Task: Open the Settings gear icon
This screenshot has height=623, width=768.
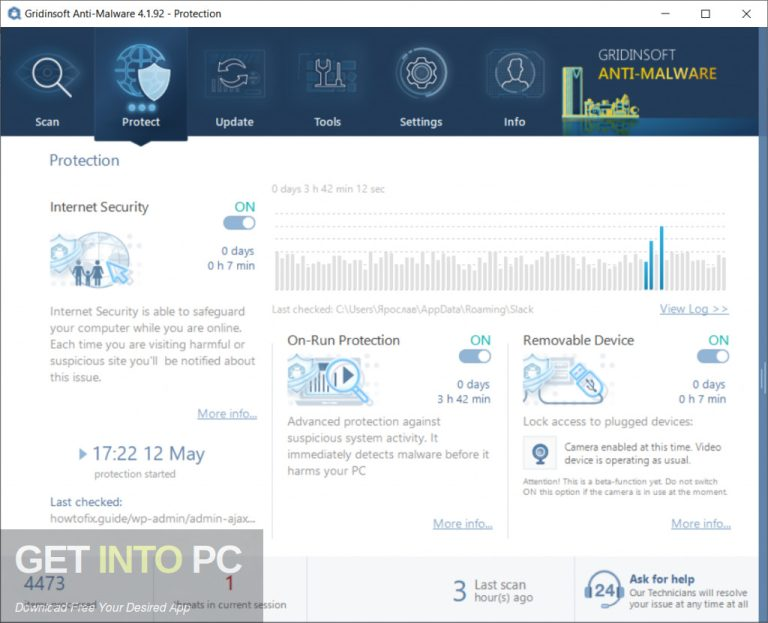Action: coord(421,73)
